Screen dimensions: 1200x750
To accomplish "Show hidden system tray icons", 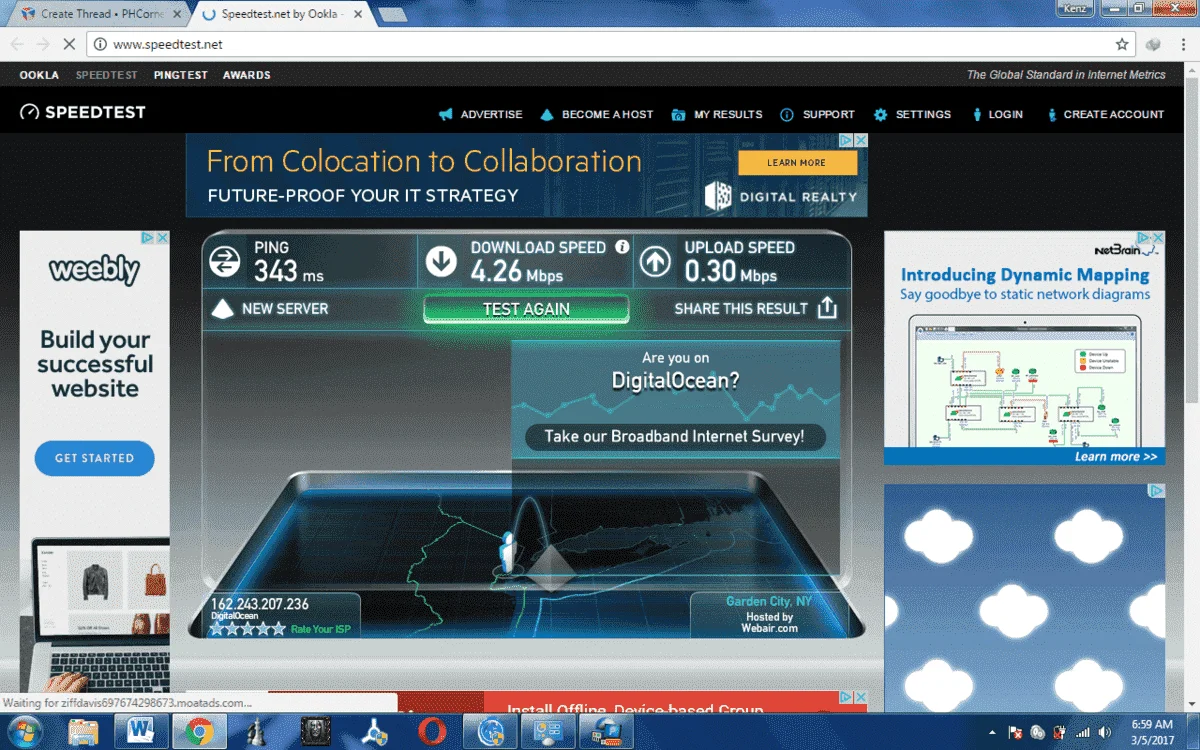I will (992, 733).
